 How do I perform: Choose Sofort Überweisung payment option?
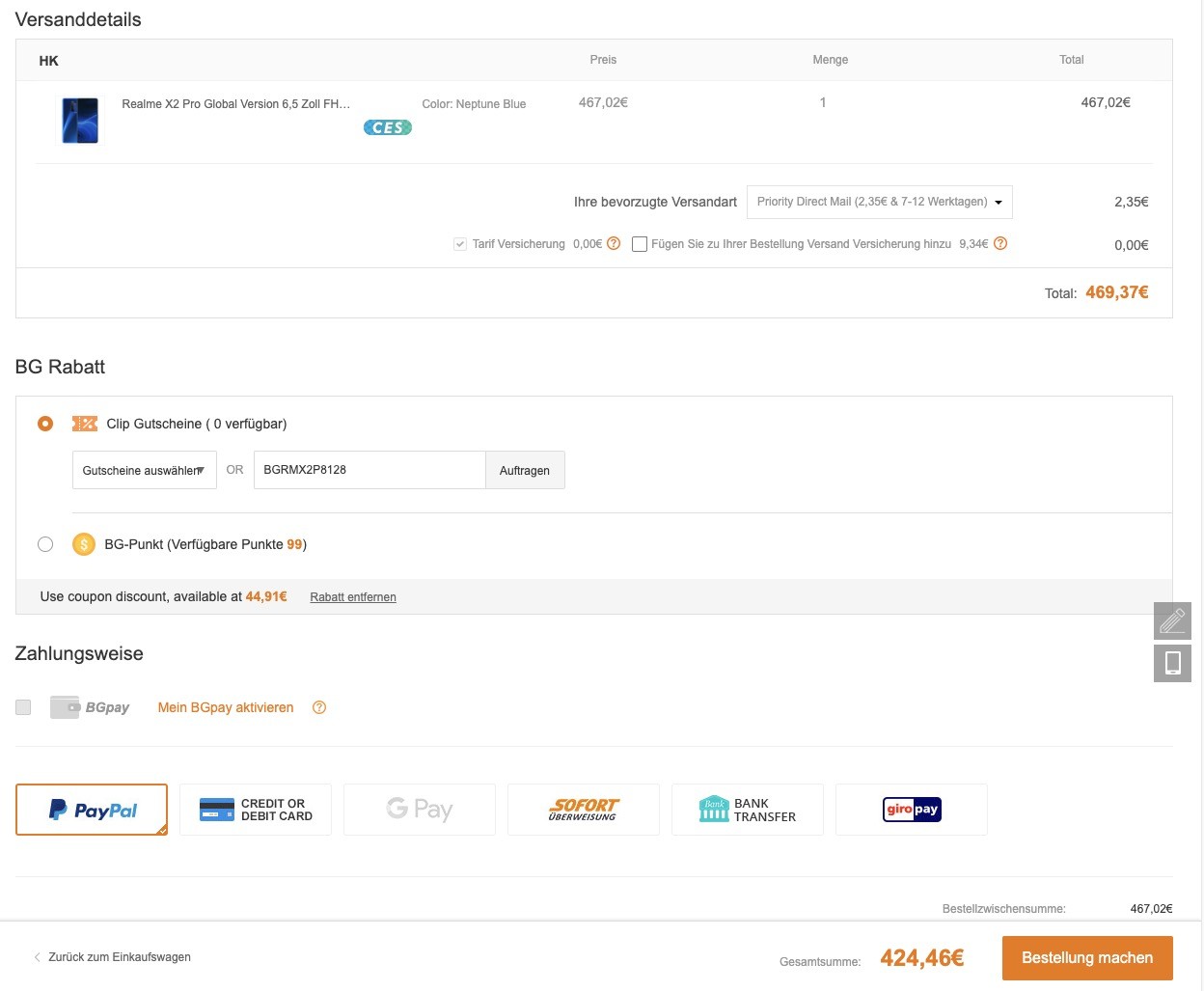coord(584,810)
